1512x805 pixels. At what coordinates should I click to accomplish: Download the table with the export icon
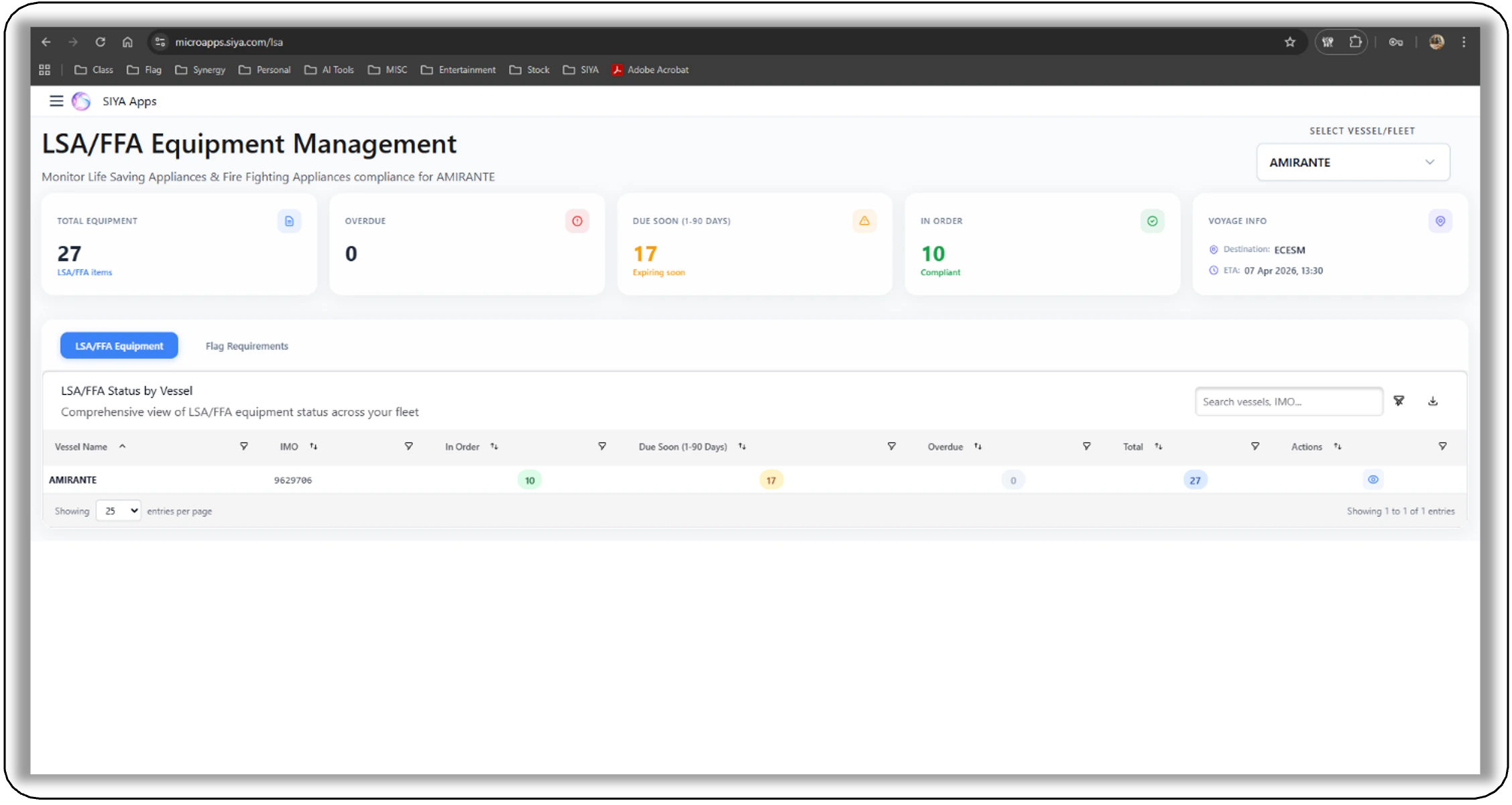coord(1433,401)
